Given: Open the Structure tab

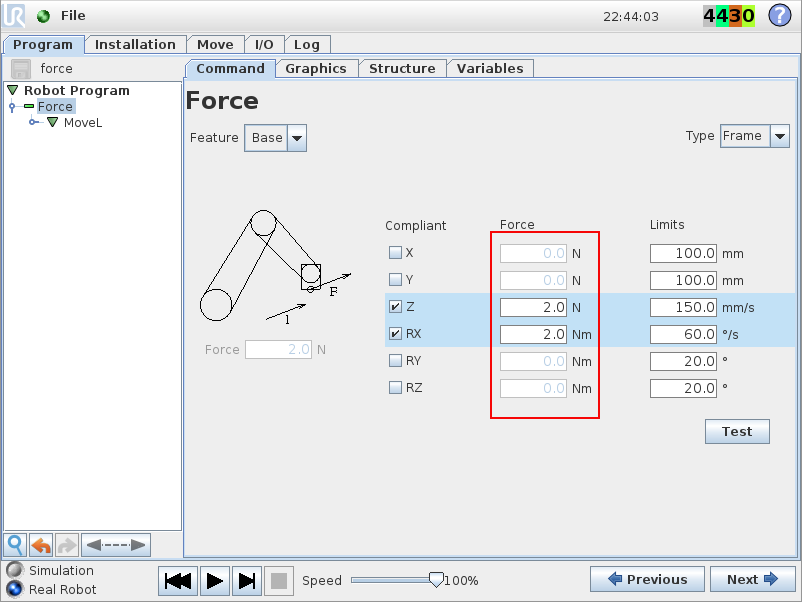Looking at the screenshot, I should (x=403, y=69).
